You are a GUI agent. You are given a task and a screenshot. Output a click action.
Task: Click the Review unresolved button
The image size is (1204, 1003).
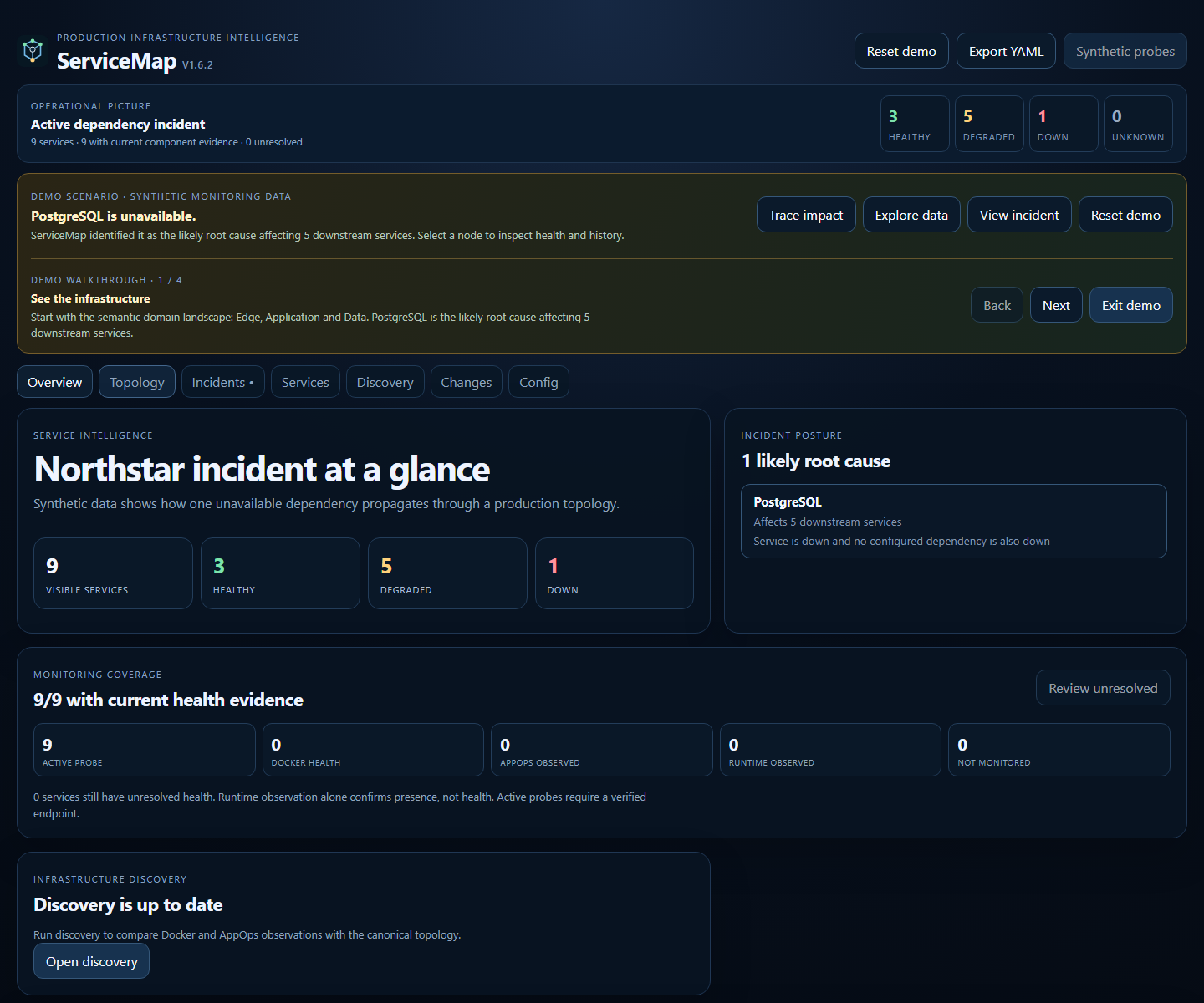[x=1103, y=688]
